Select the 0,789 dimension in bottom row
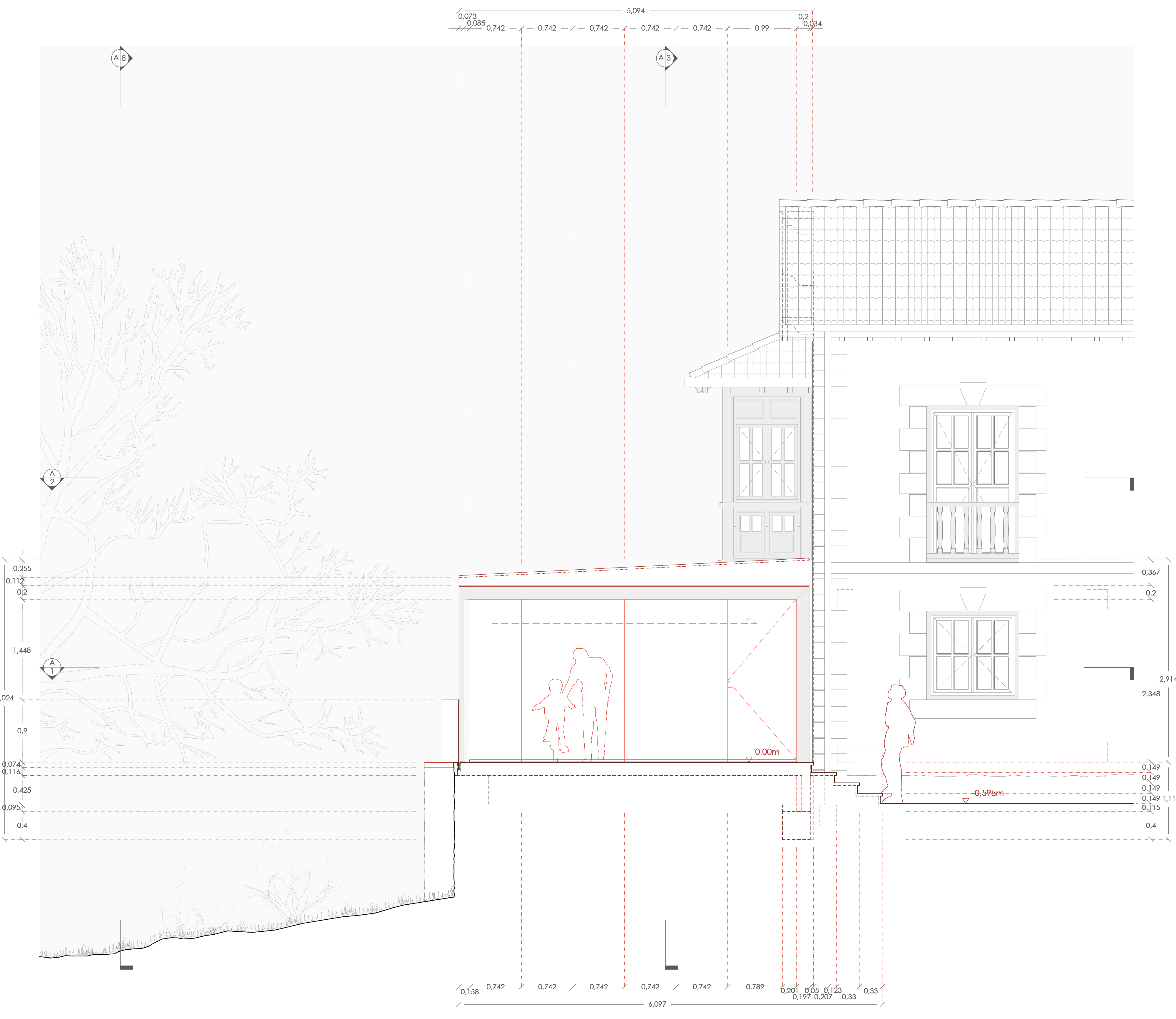Screen dimensions: 1176x1019 pos(755,987)
